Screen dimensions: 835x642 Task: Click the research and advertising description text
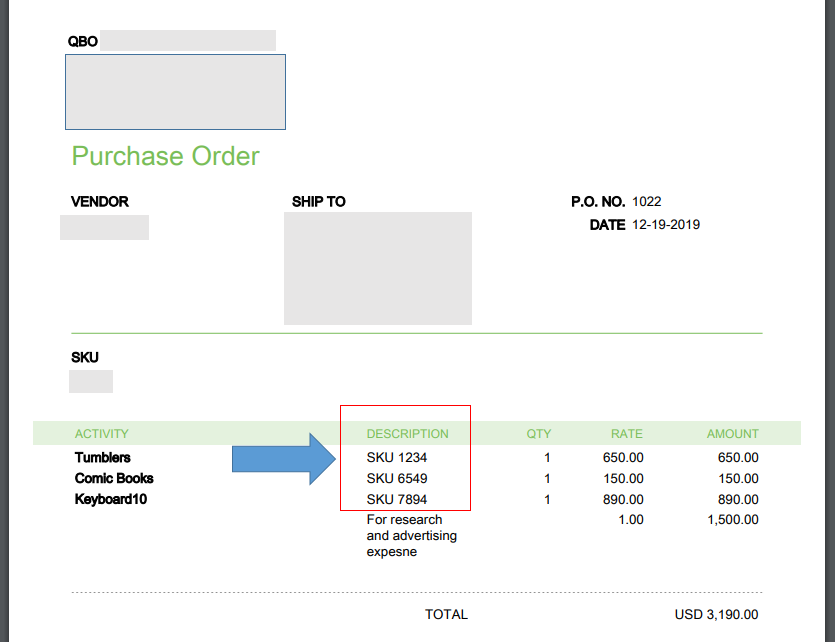point(411,535)
